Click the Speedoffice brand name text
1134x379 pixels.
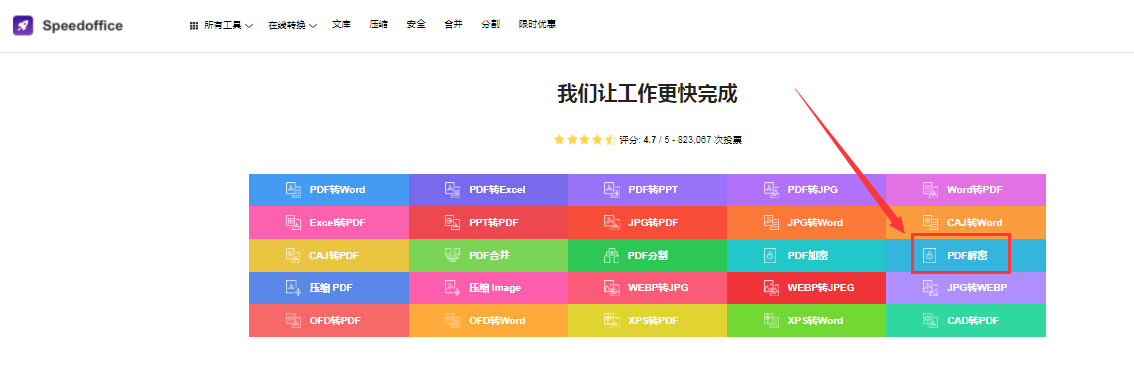pos(82,26)
